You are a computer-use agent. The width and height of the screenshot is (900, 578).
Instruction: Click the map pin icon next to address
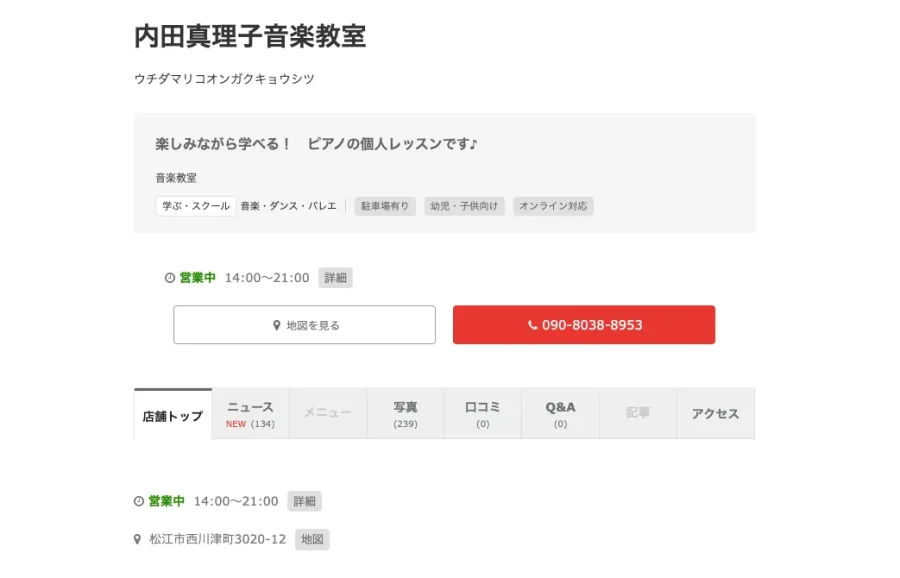(x=137, y=539)
